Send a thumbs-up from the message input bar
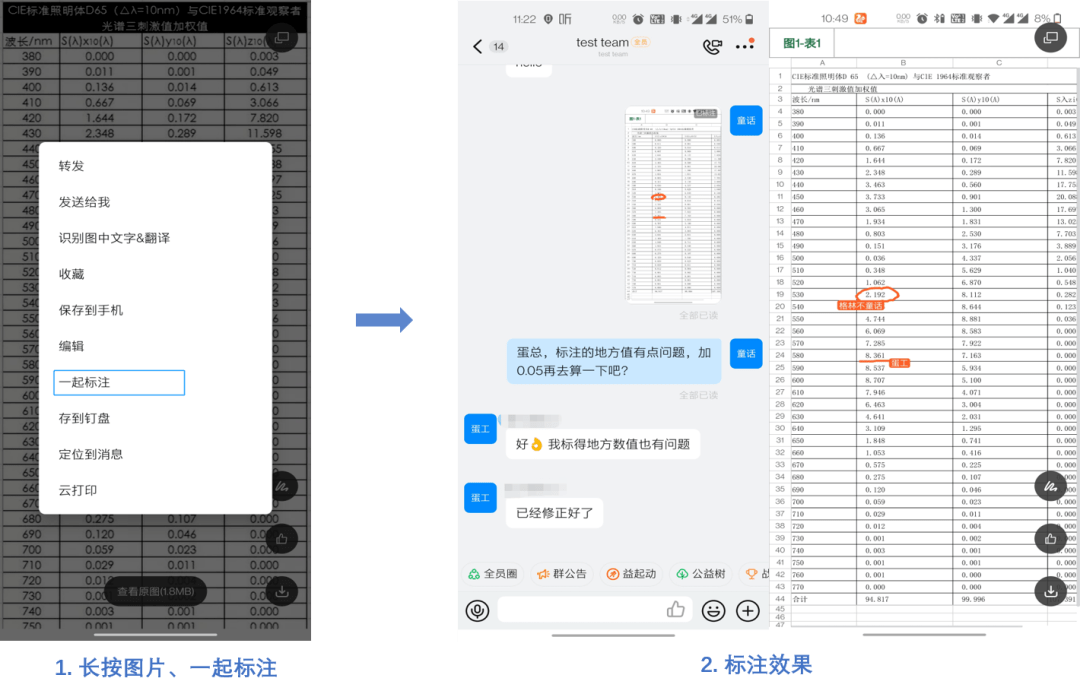This screenshot has height=694, width=1080. [676, 609]
